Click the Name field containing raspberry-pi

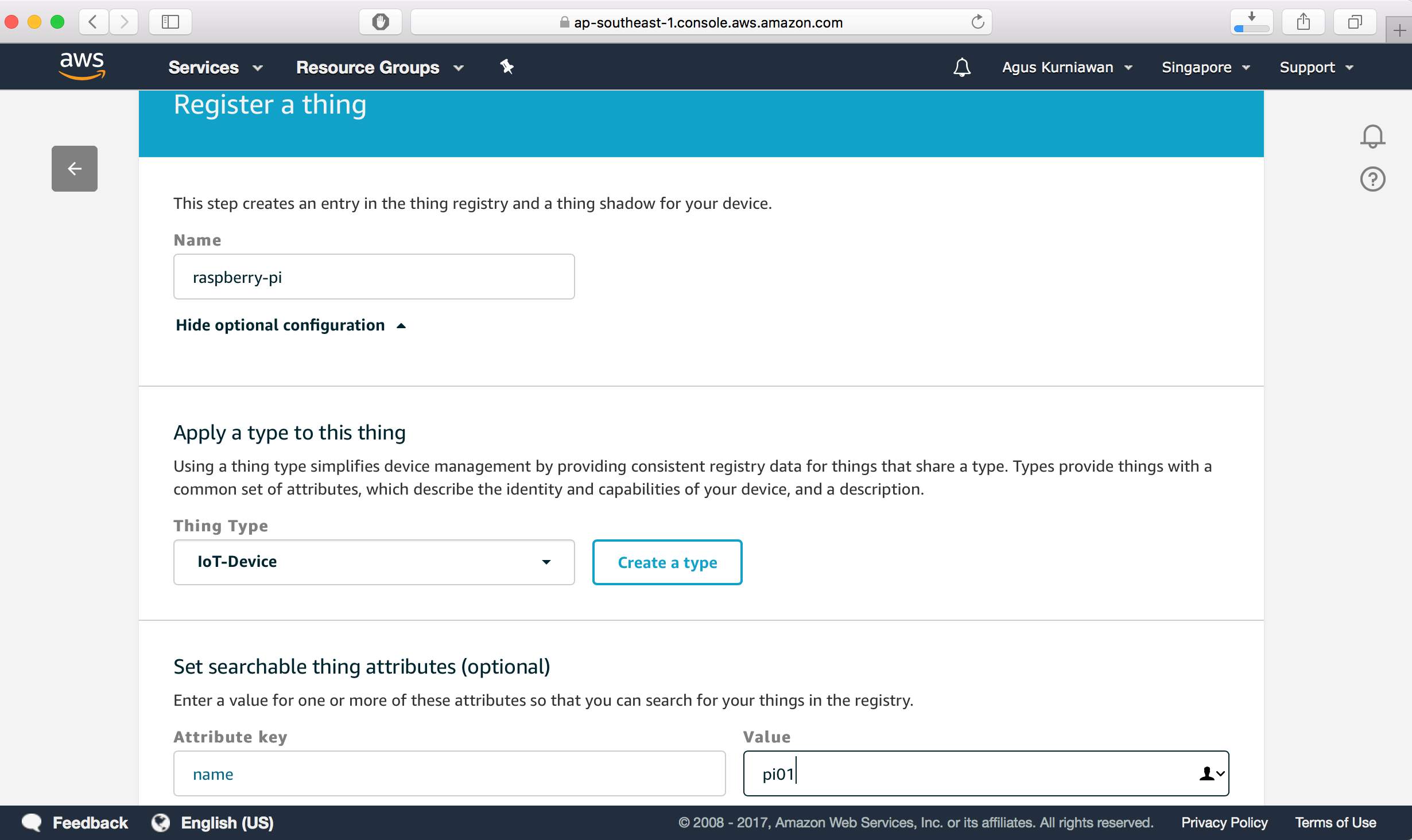[374, 277]
